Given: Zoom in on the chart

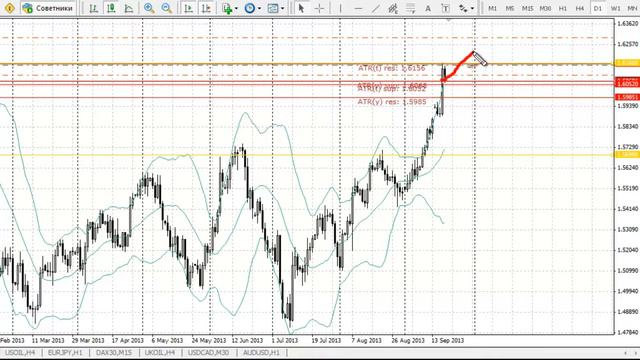Looking at the screenshot, I should pos(149,8).
